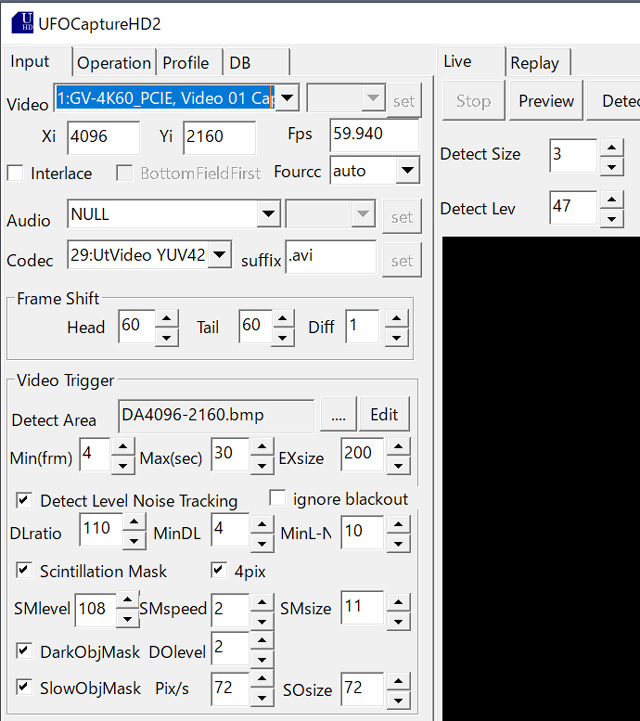Click the SMlevel value field showing 108
Screen dimensions: 640x721
point(95,610)
